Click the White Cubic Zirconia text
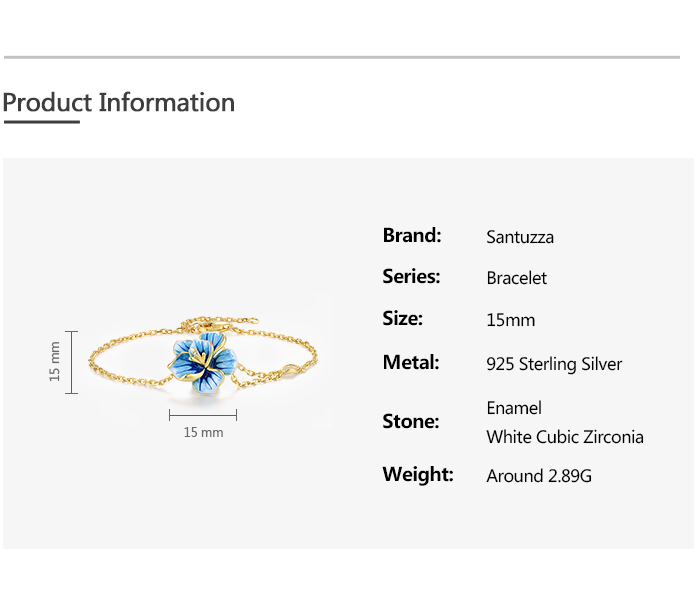This screenshot has height=610, width=700. click(565, 437)
